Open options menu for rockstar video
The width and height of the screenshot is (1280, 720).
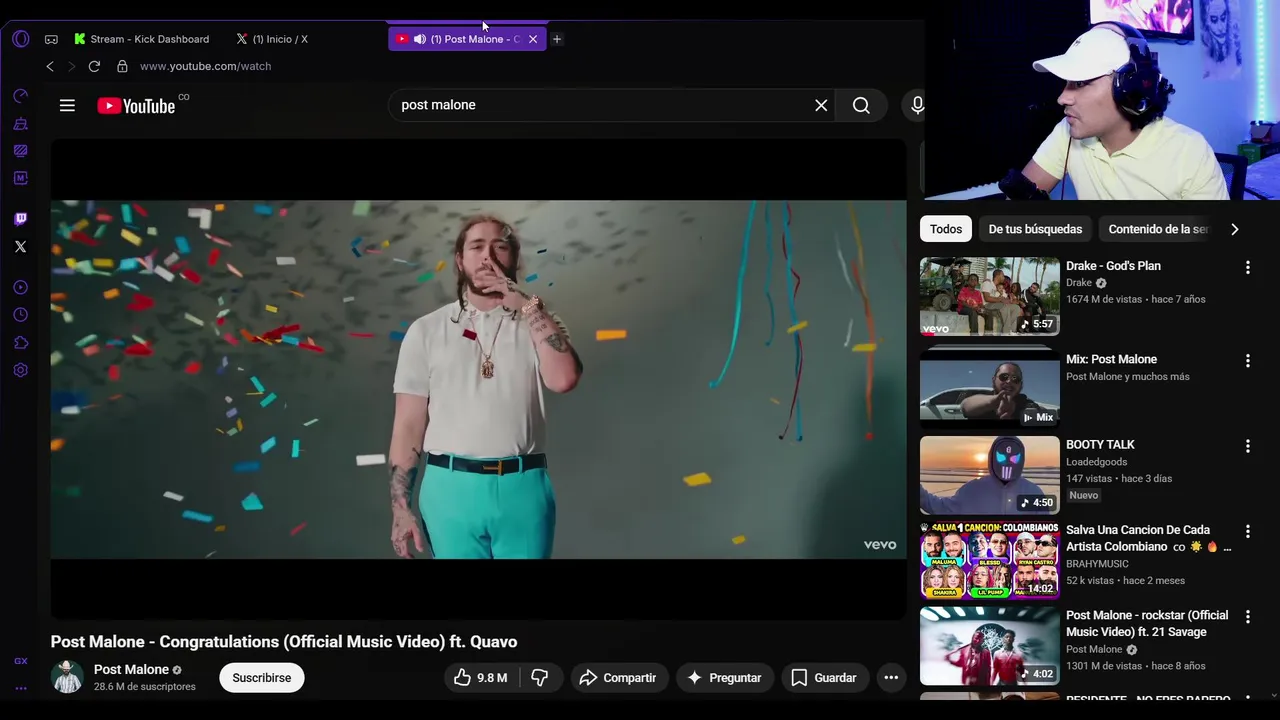1247,617
